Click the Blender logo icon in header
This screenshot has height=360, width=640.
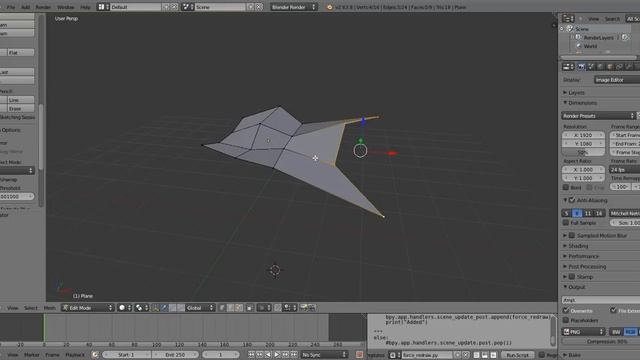329,7
